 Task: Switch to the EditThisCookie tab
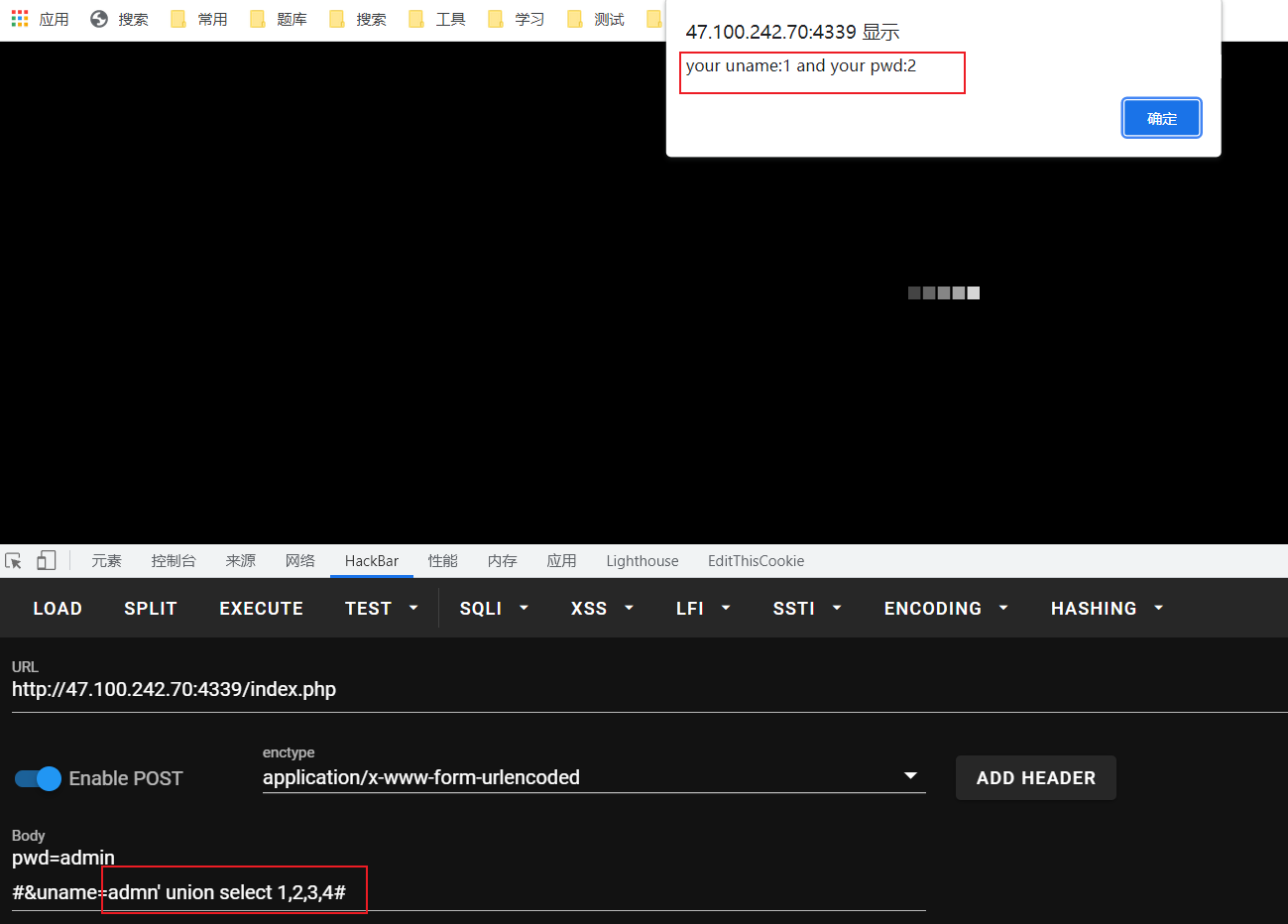pos(756,561)
